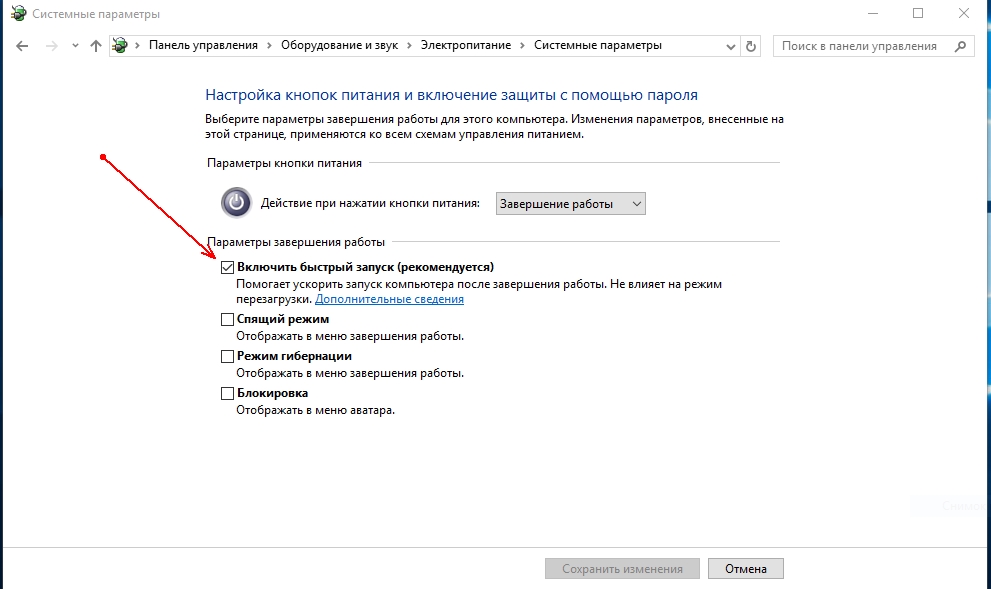Open recent locations chevron near navigation arrows
The height and width of the screenshot is (589, 991).
[x=73, y=46]
